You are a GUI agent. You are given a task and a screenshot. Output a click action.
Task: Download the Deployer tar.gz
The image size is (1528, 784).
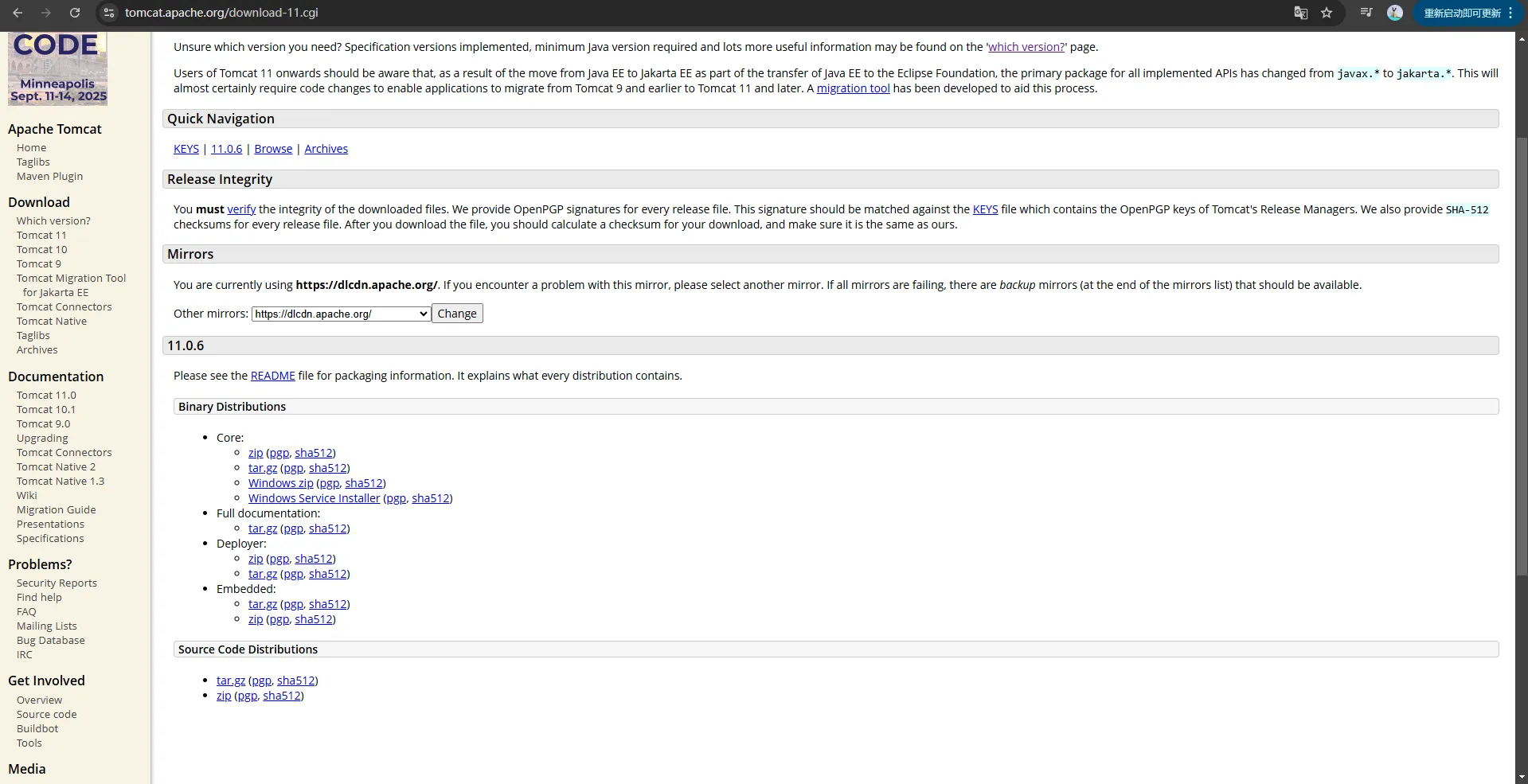[x=263, y=574]
